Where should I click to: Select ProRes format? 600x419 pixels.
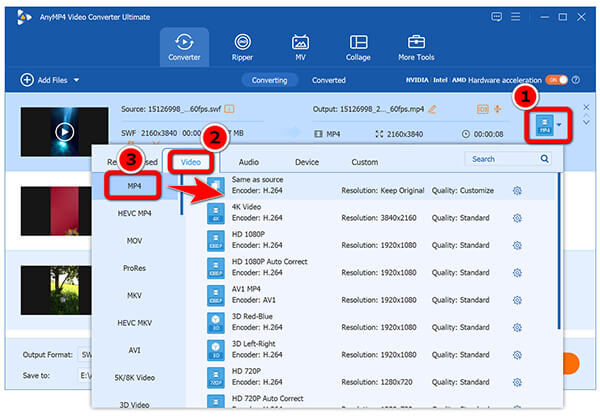pos(135,268)
